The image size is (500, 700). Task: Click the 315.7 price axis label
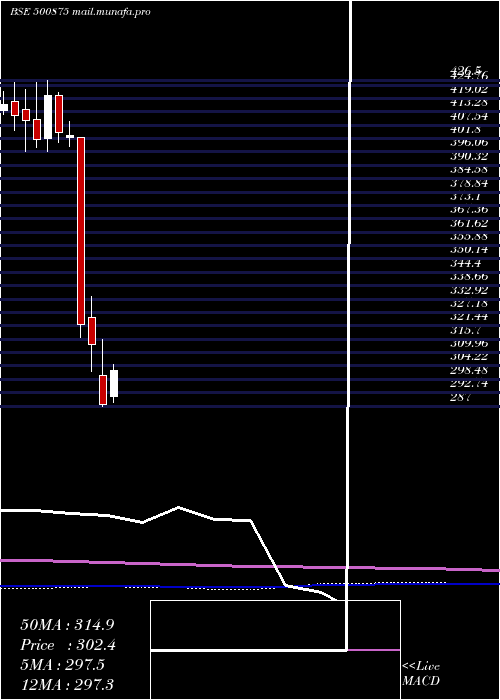[x=465, y=330]
